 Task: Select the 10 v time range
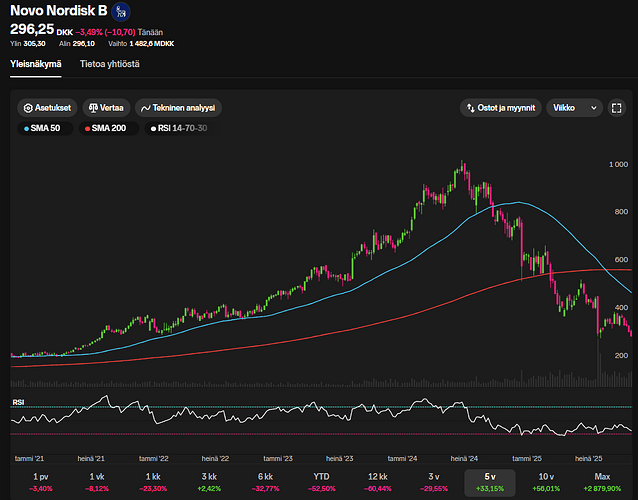pos(546,482)
